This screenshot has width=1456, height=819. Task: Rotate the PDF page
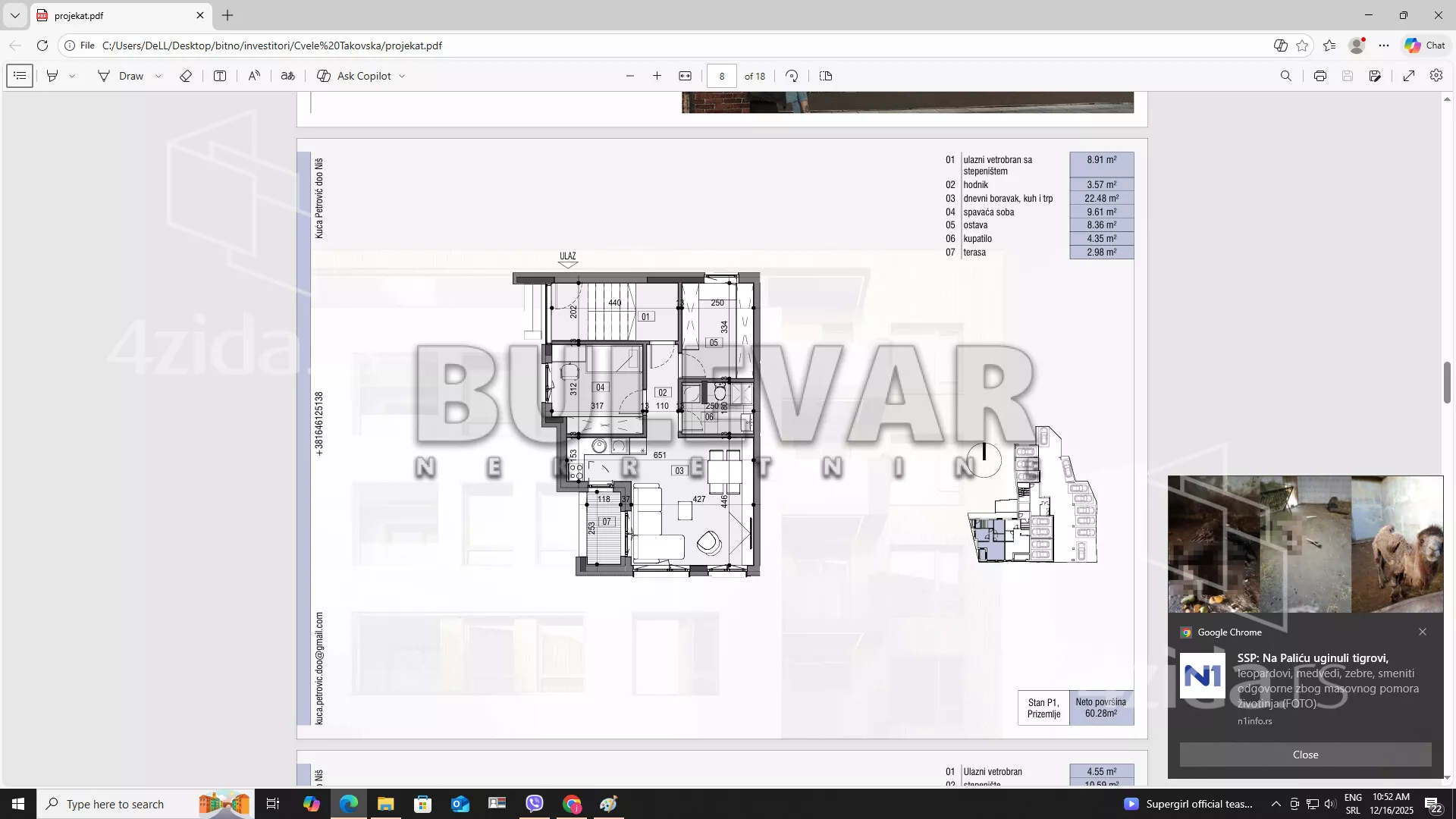click(x=792, y=76)
